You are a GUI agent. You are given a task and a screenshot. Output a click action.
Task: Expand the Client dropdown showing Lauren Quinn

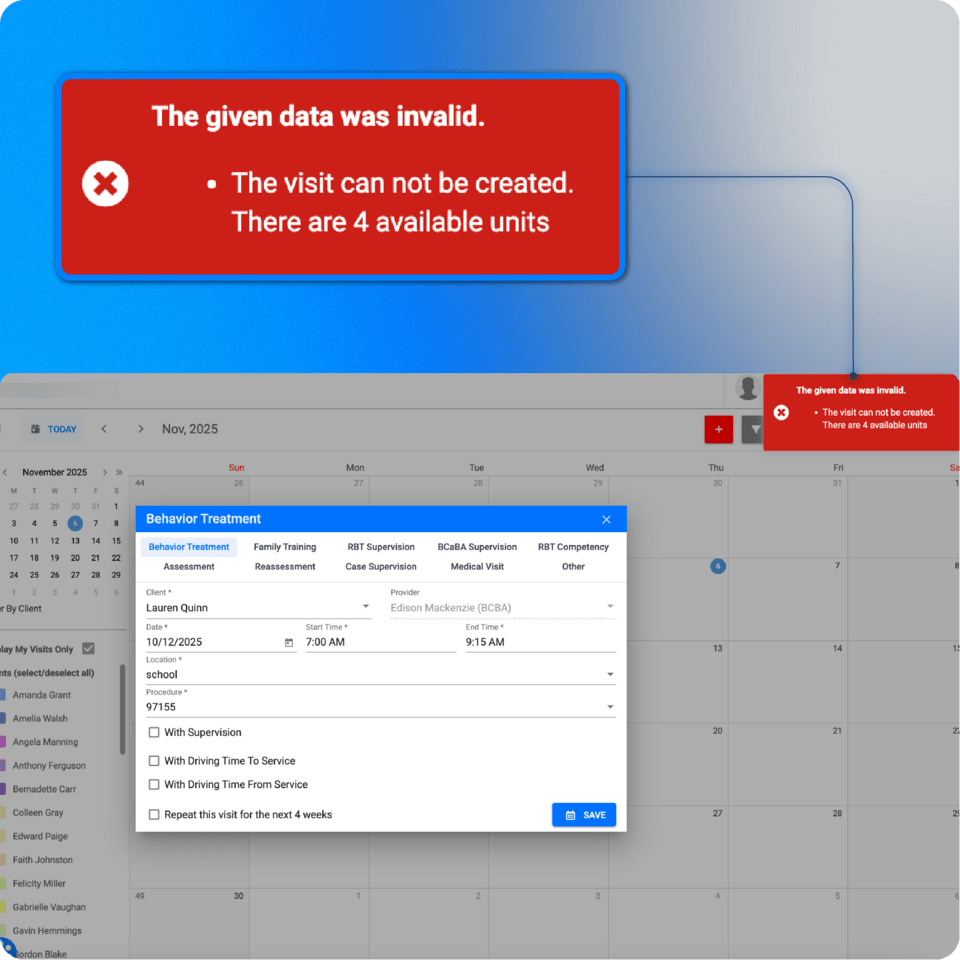click(365, 607)
